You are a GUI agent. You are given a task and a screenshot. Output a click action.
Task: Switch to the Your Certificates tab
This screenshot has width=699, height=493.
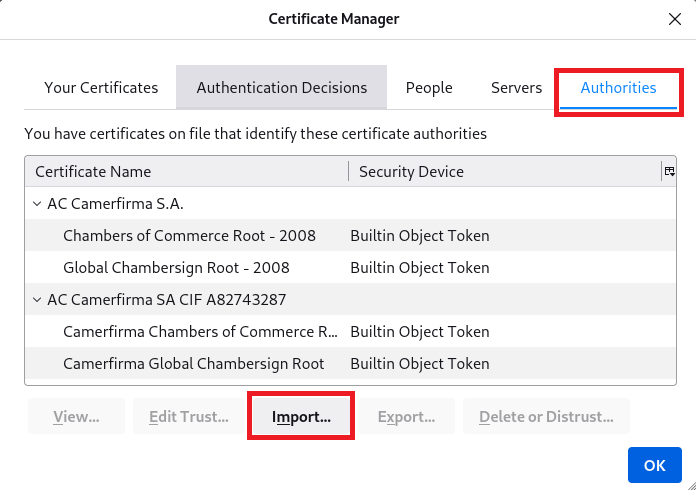[101, 88]
